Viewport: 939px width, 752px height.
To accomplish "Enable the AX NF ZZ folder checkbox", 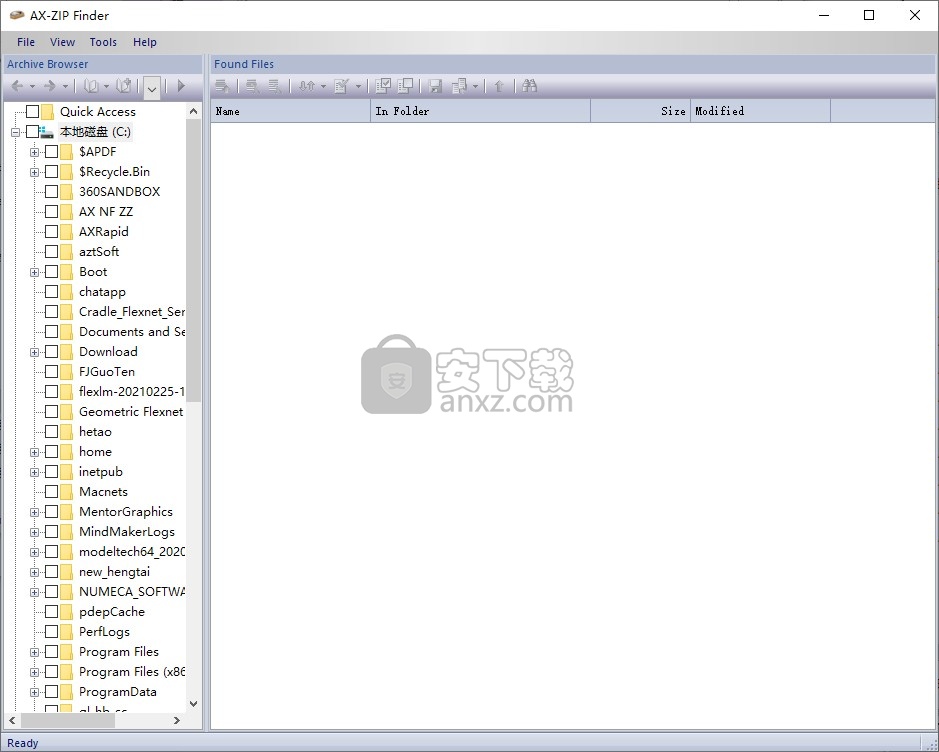I will 52,211.
